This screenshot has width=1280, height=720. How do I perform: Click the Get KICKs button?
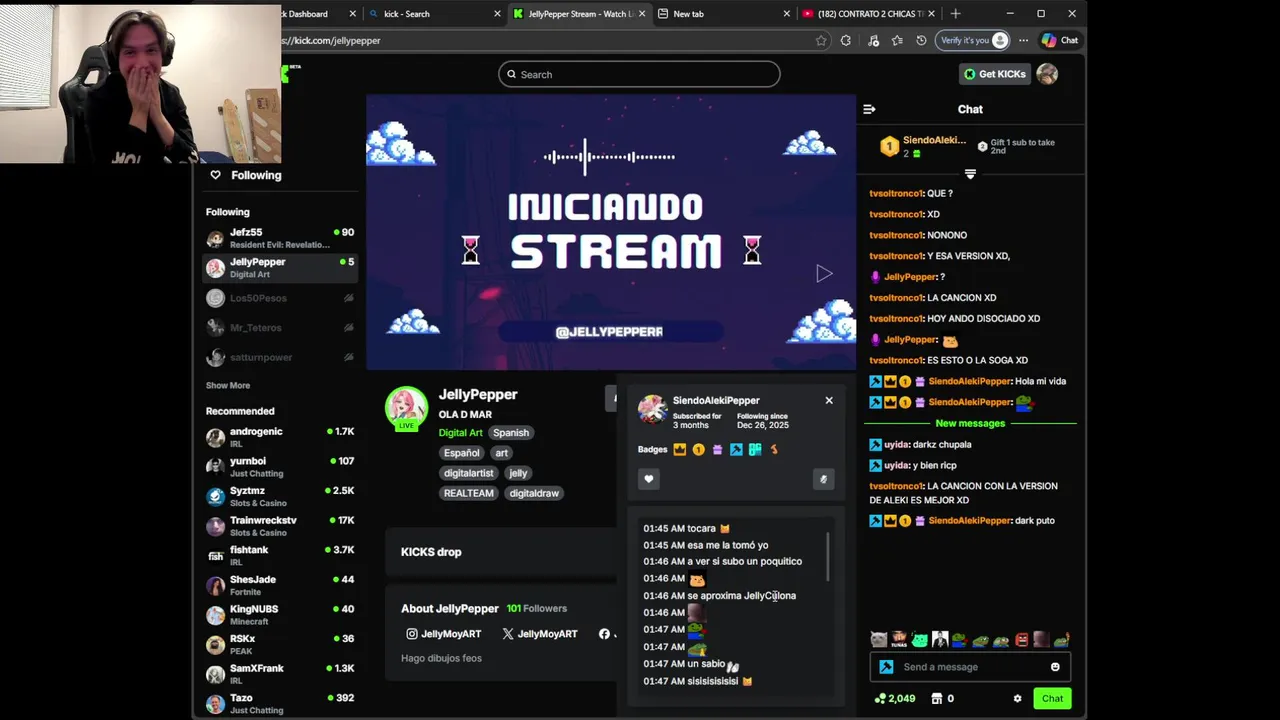pos(994,74)
